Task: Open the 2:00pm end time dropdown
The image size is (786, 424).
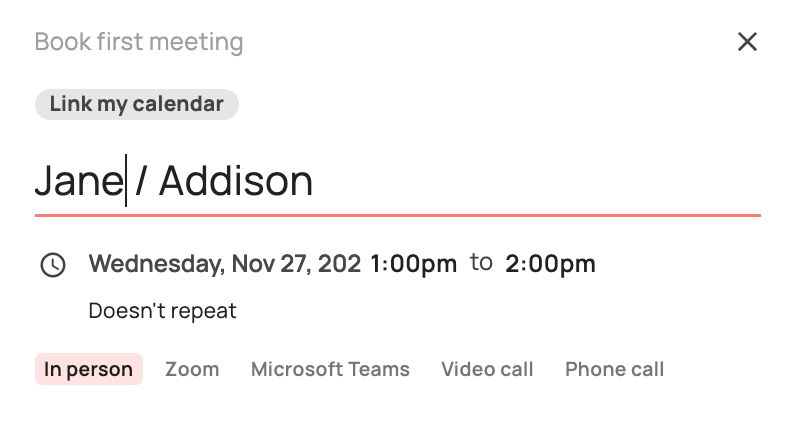Action: pyautogui.click(x=550, y=264)
